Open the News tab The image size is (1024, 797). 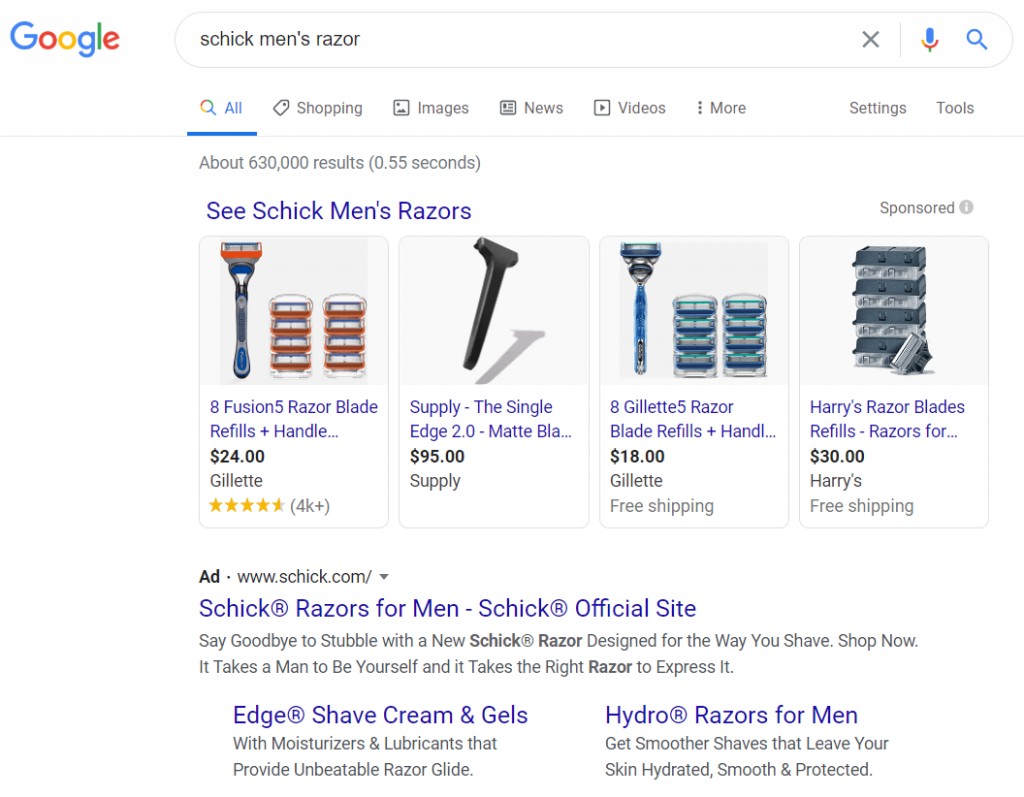click(532, 108)
